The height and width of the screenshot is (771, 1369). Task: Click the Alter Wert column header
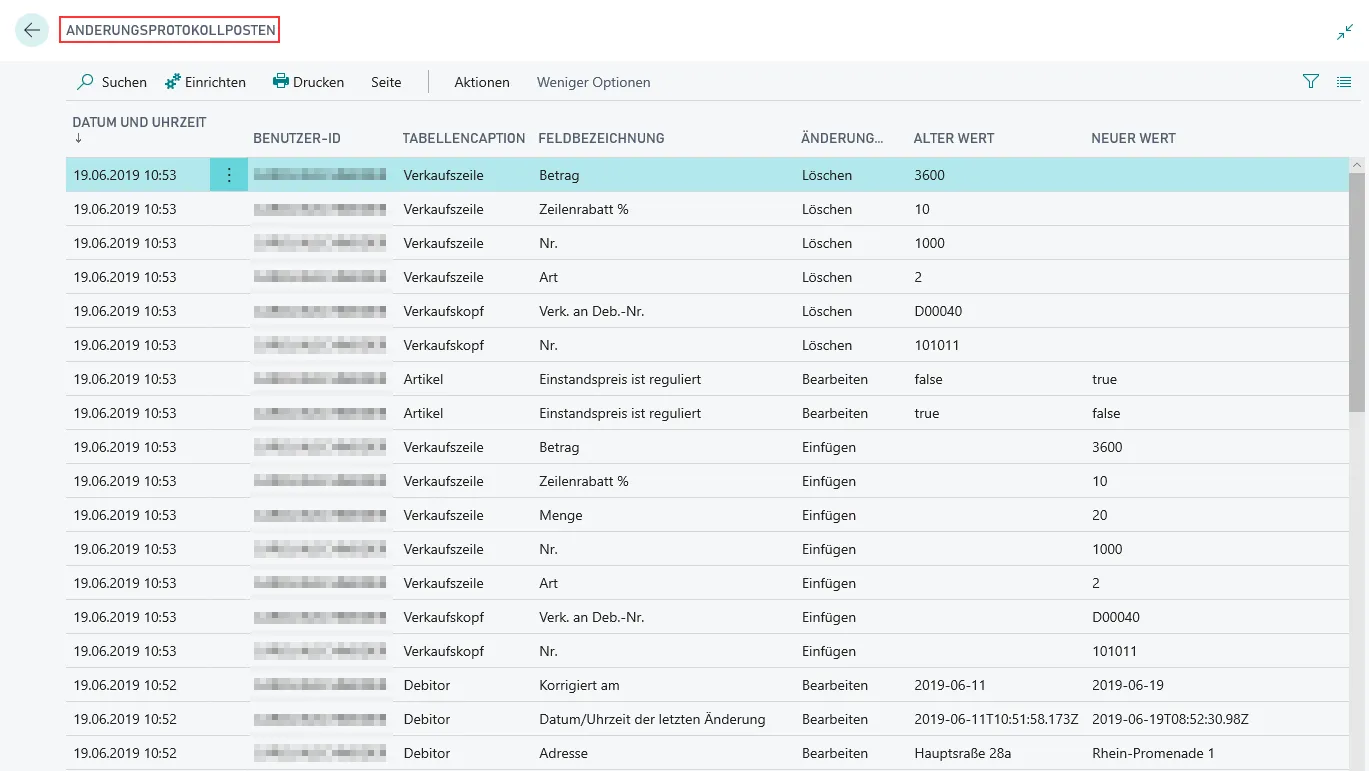click(954, 138)
